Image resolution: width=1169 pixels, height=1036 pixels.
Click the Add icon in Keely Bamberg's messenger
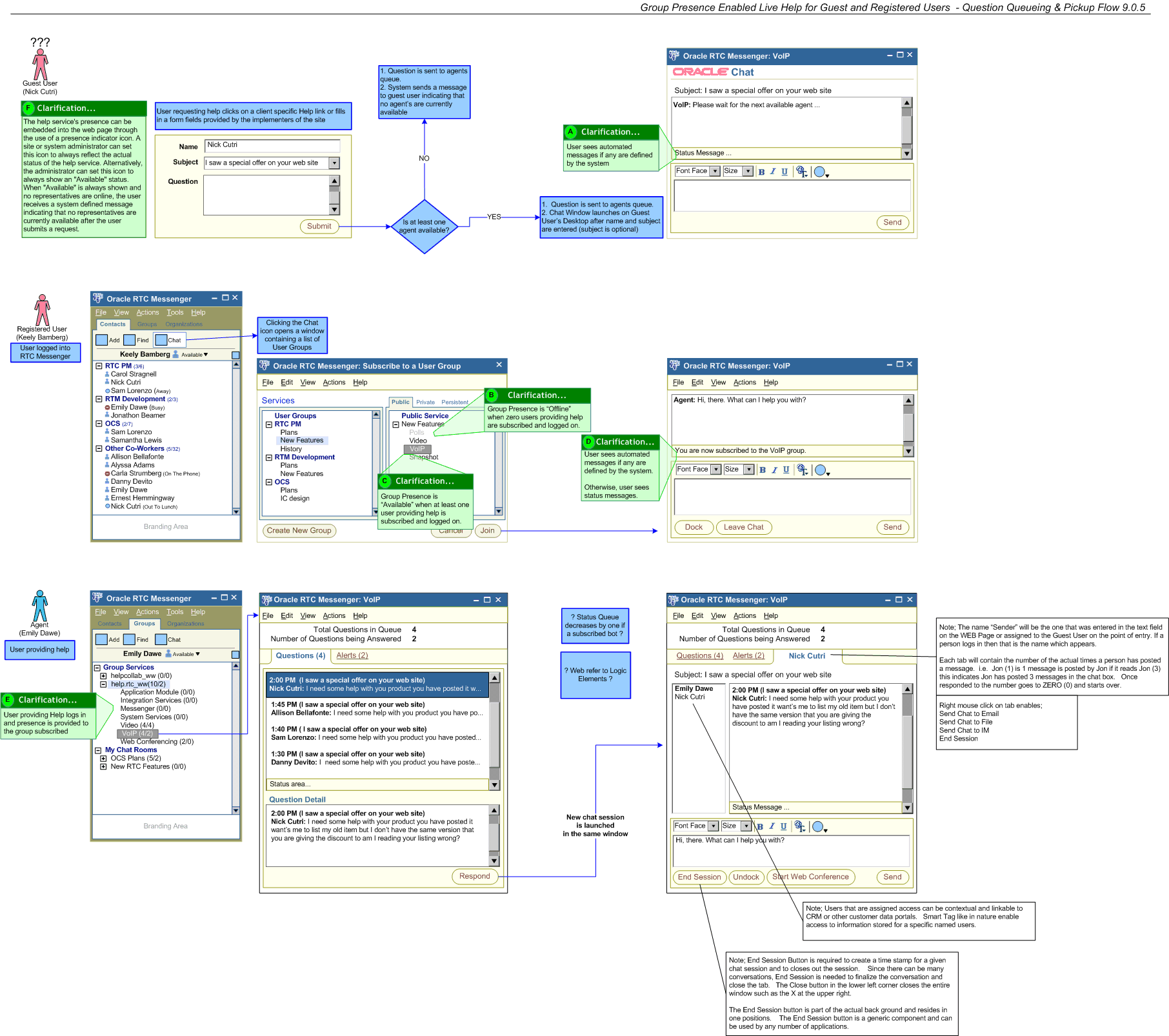click(x=102, y=340)
